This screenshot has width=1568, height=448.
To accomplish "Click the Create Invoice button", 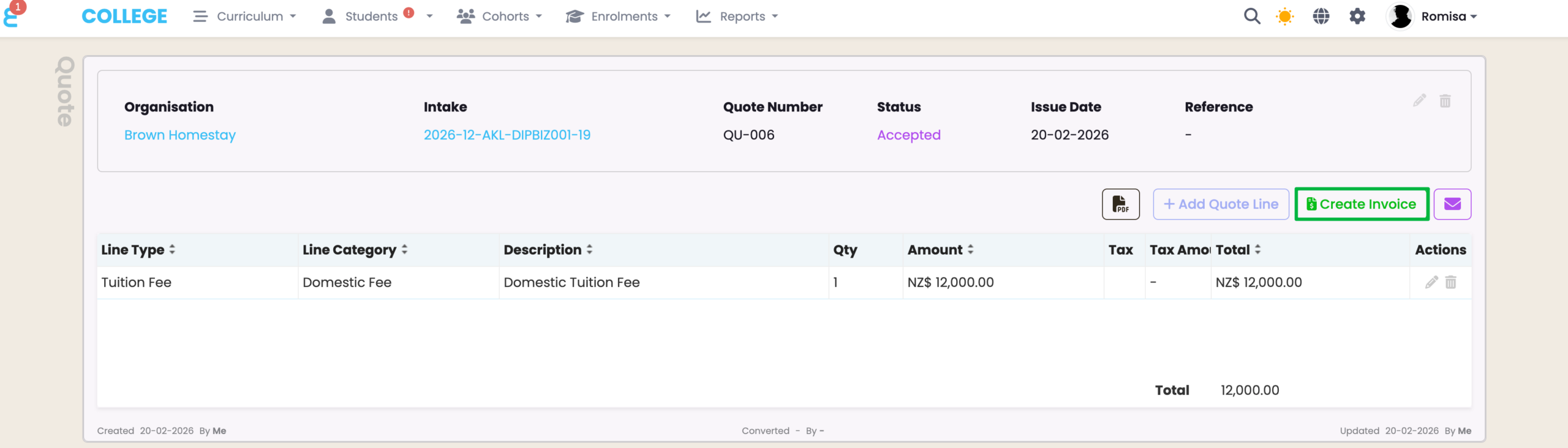I will point(1362,204).
